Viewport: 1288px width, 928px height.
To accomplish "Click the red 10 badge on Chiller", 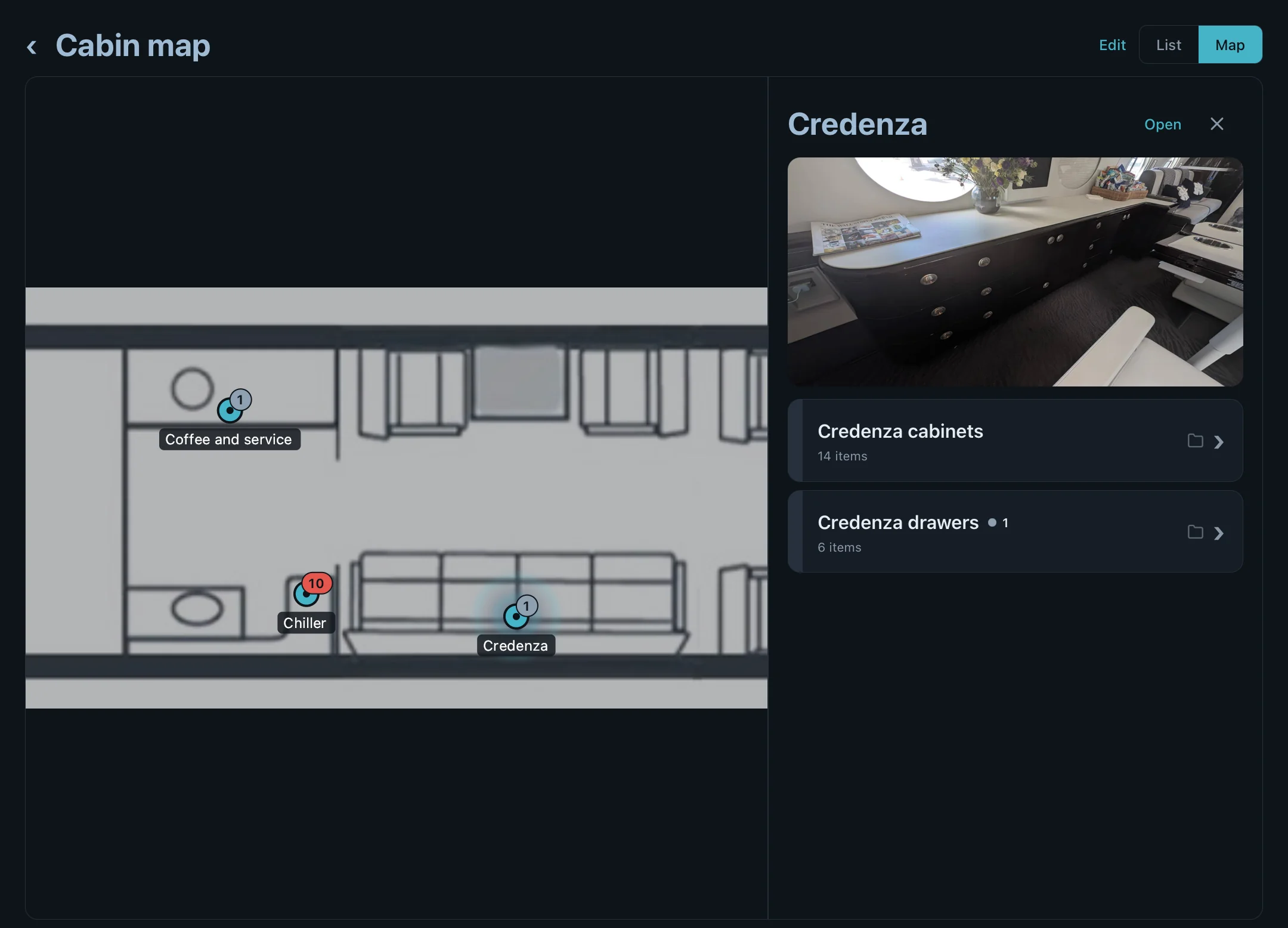I will (x=316, y=583).
